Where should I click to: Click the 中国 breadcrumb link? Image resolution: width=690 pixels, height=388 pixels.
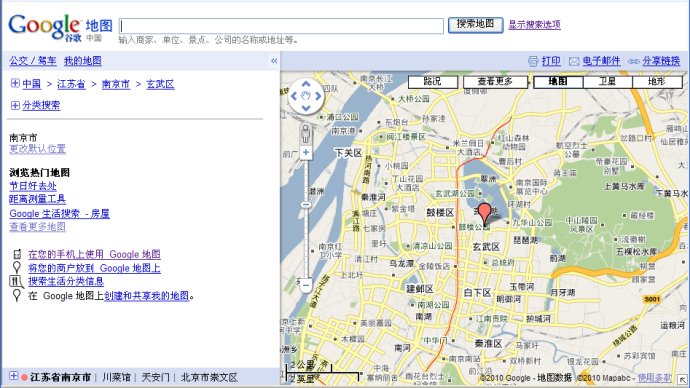31,84
